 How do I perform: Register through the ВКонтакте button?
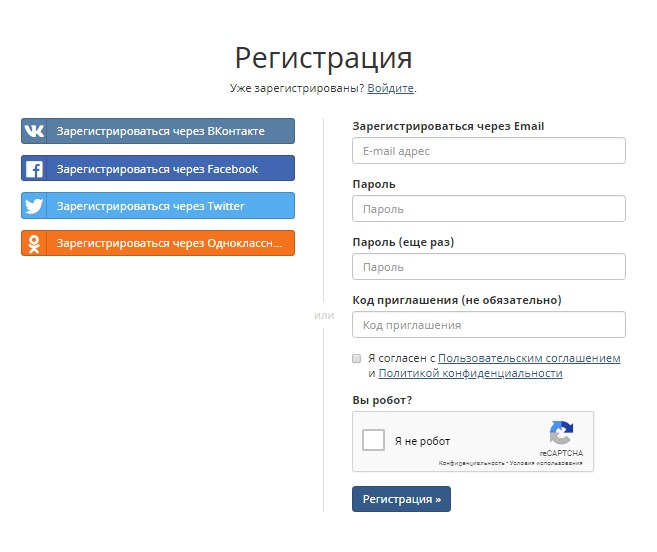[158, 131]
